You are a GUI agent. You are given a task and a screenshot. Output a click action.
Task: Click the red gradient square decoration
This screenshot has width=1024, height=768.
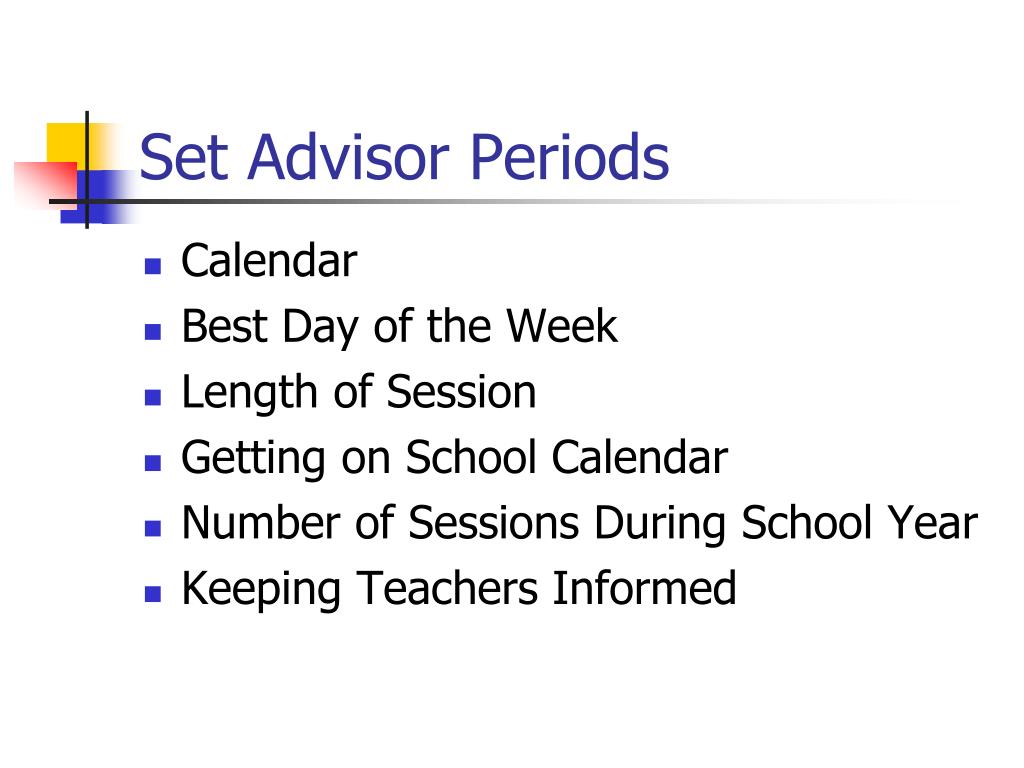(x=46, y=185)
